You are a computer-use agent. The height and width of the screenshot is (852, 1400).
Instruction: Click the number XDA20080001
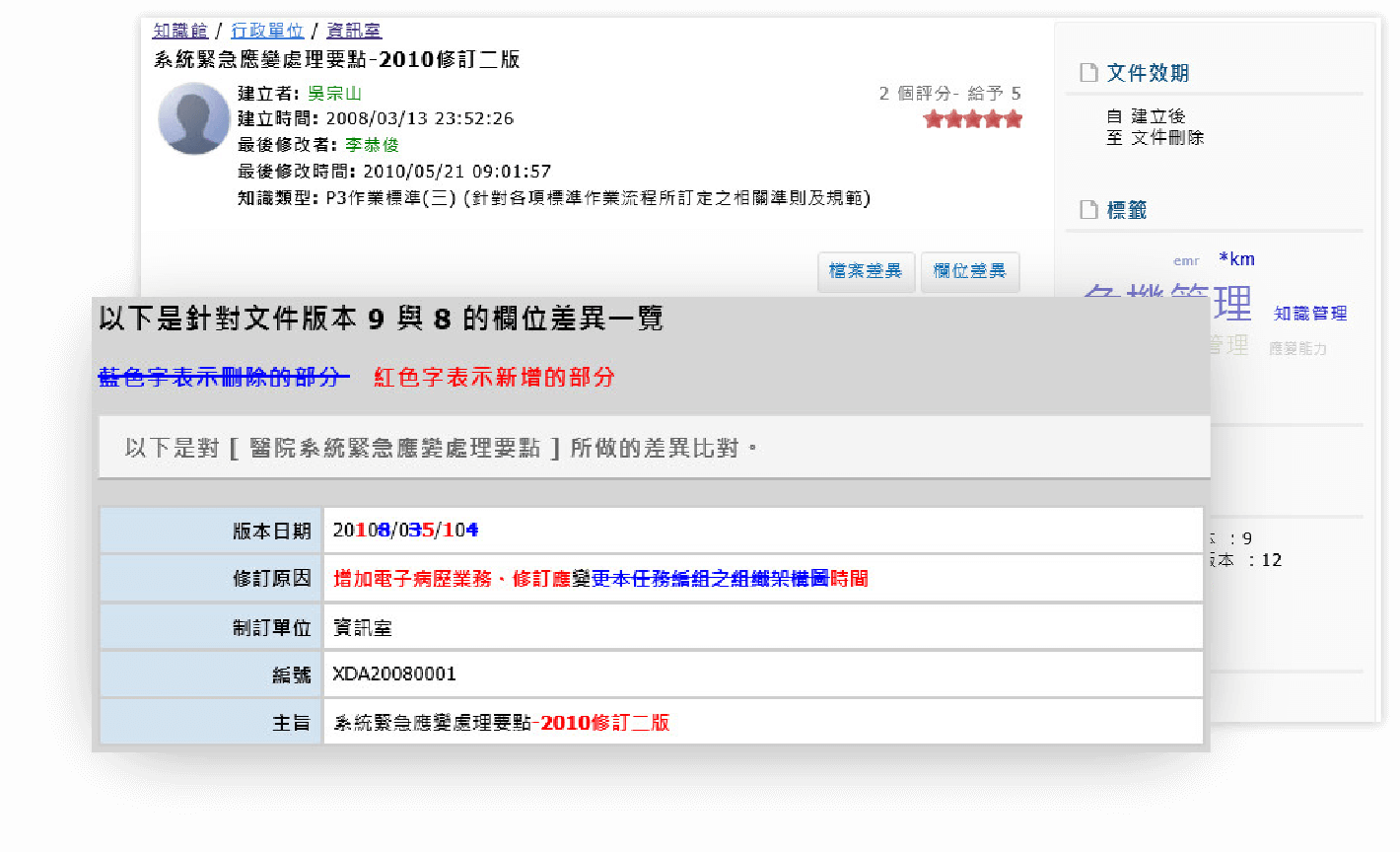point(394,674)
